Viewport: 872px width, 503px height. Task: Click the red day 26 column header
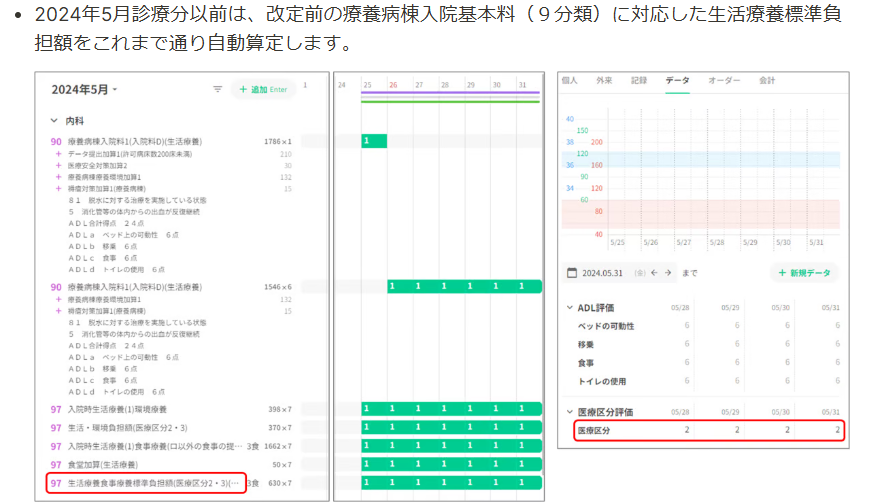tap(393, 85)
